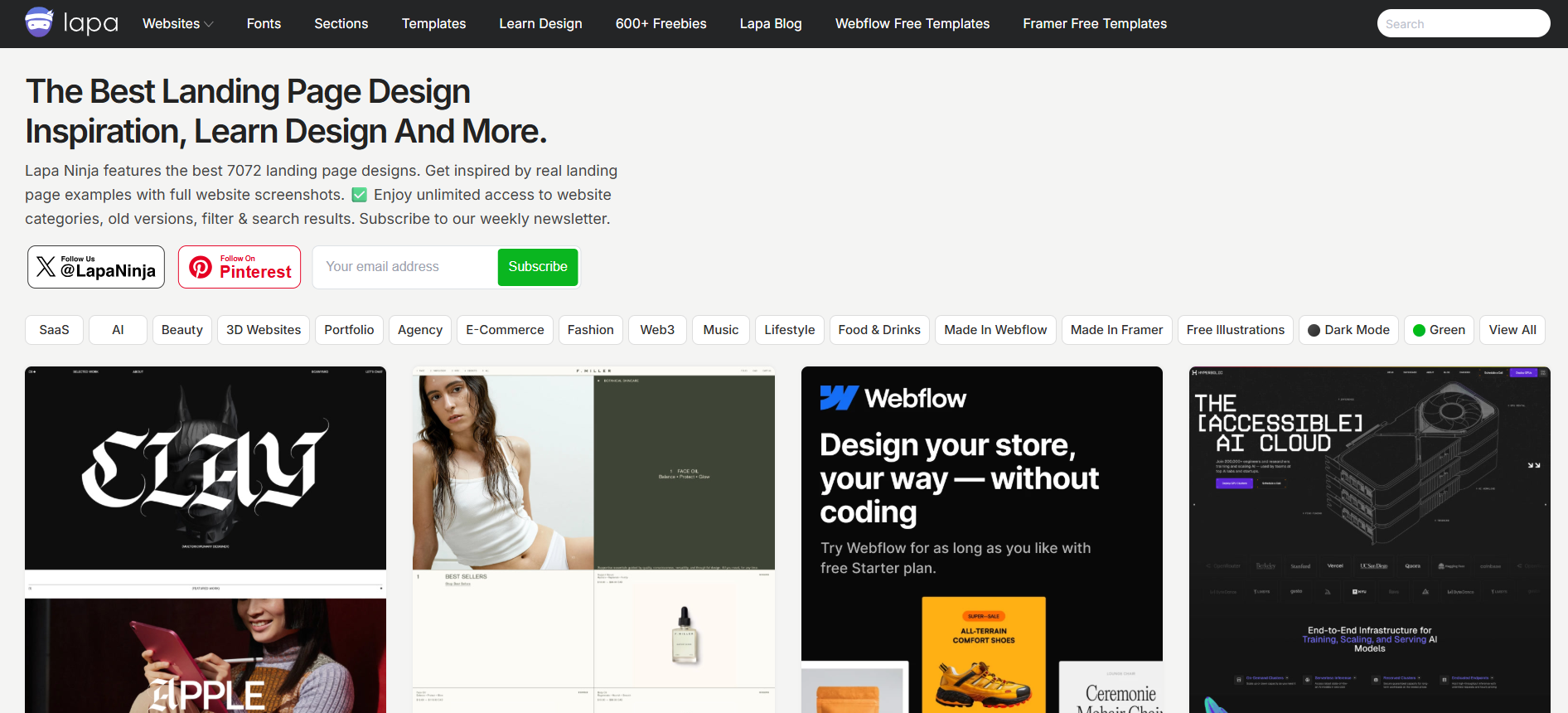Filter by SaaS category
Screen dimensions: 1568x713
54,330
